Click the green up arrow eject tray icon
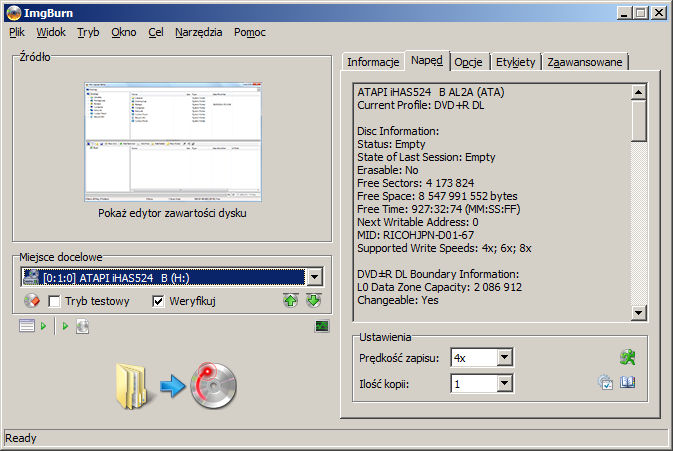This screenshot has height=451, width=673. 291,300
